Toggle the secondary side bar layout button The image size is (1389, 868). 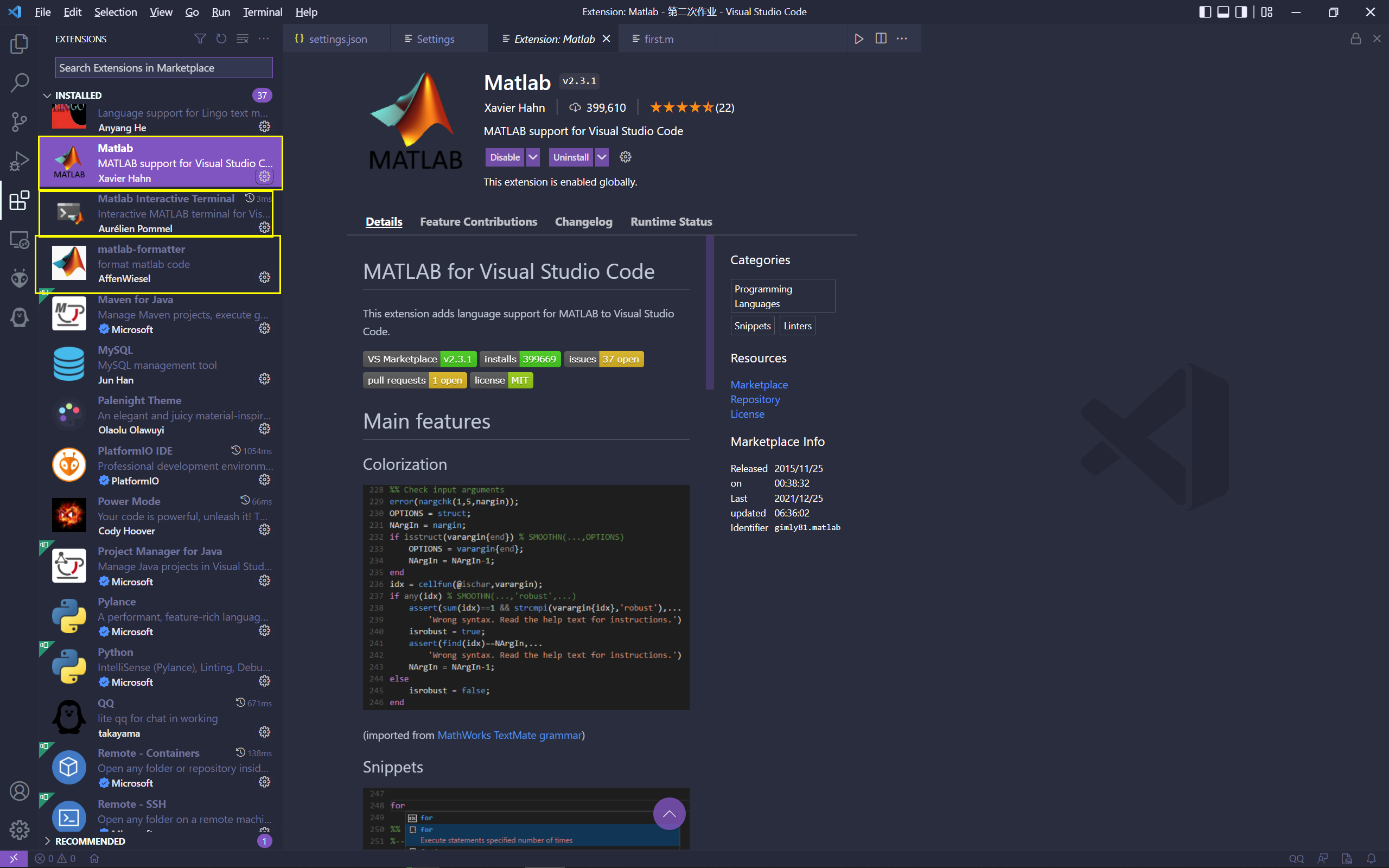click(1241, 12)
